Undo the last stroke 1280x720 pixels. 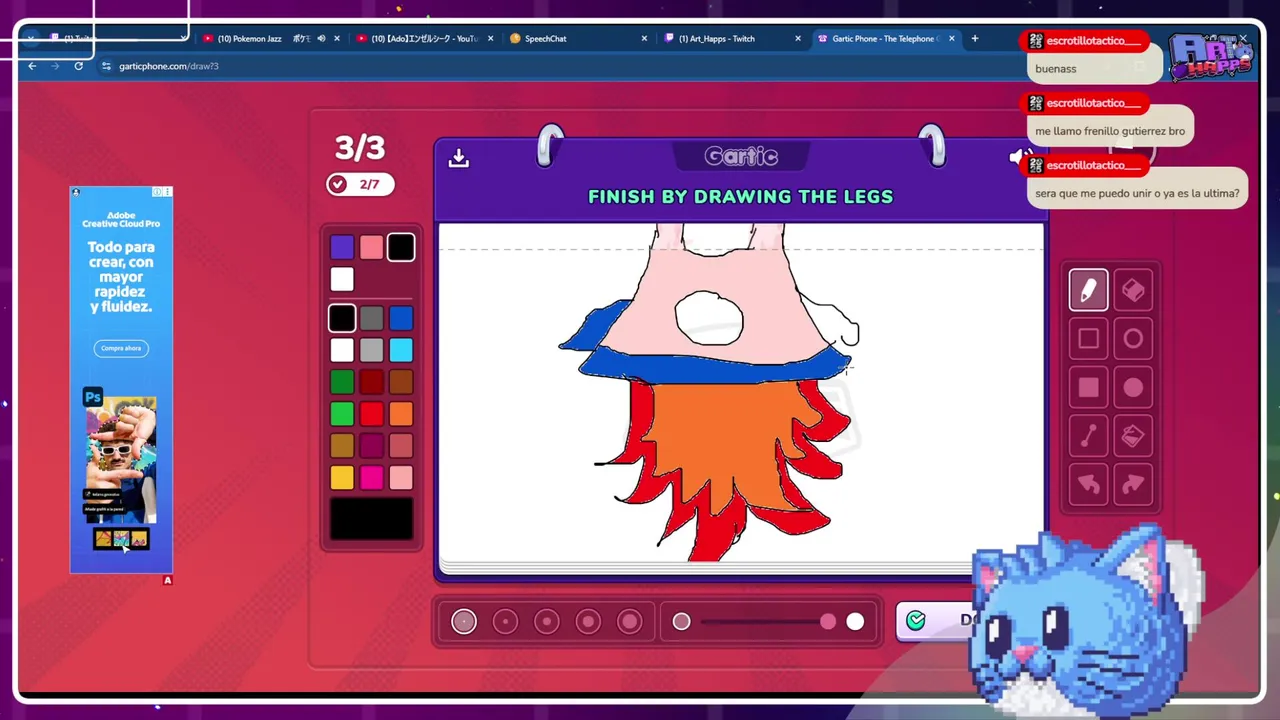[1088, 485]
